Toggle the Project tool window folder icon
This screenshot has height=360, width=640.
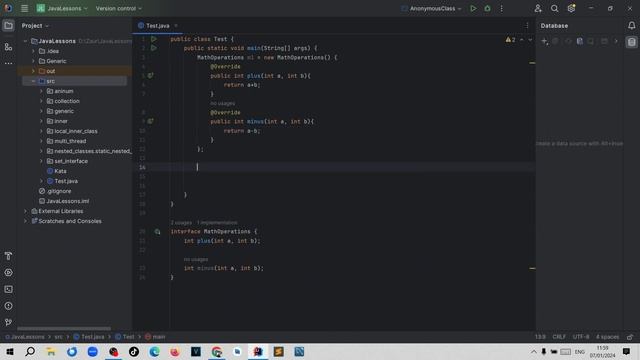pos(8,26)
